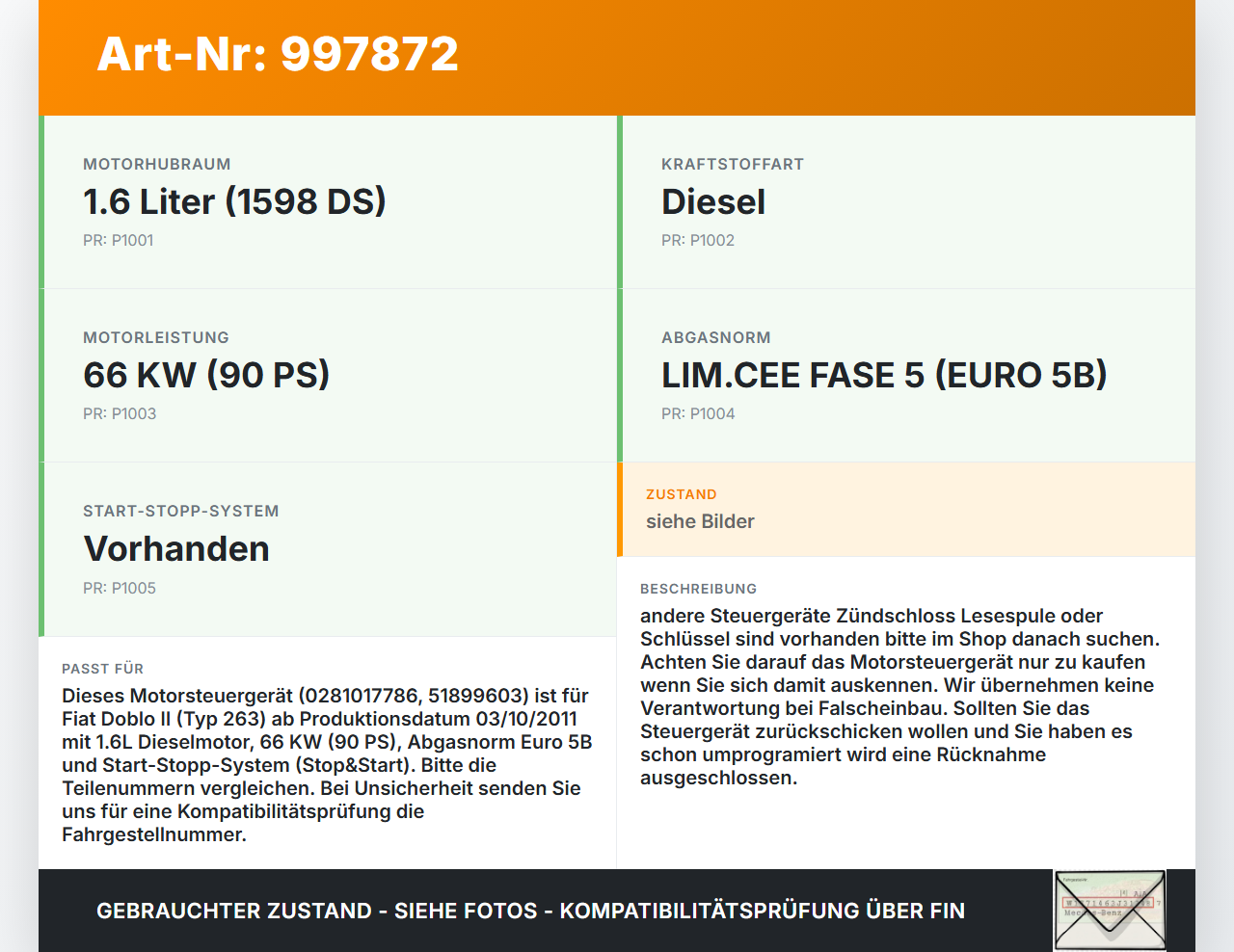The image size is (1234, 952).
Task: Select the orange 'ZUSTAND' label
Action: 682,494
